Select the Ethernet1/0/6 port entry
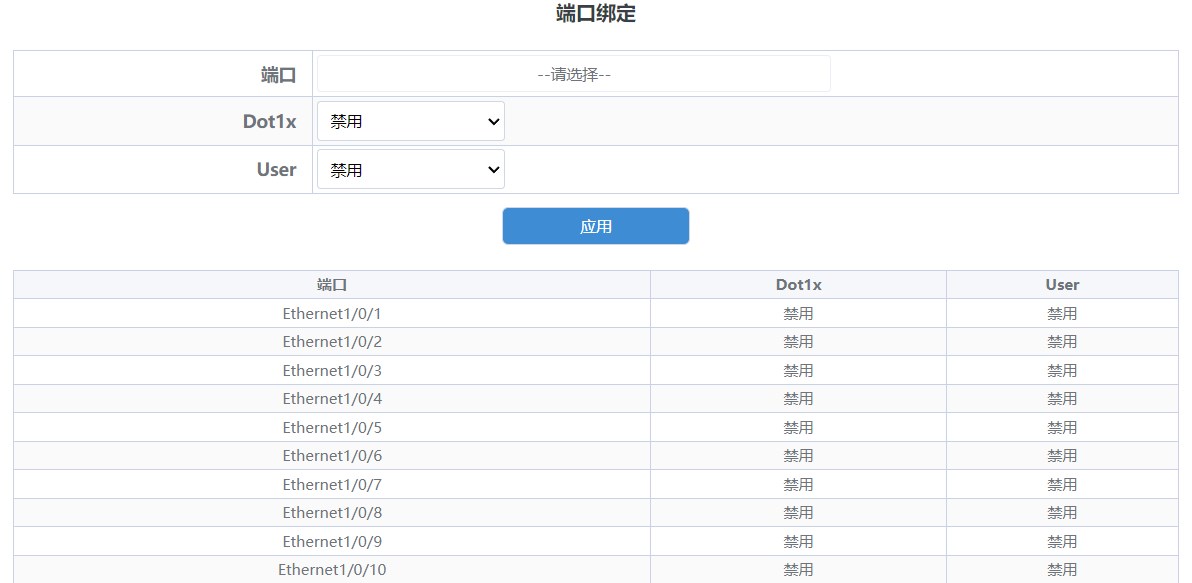 tap(332, 456)
